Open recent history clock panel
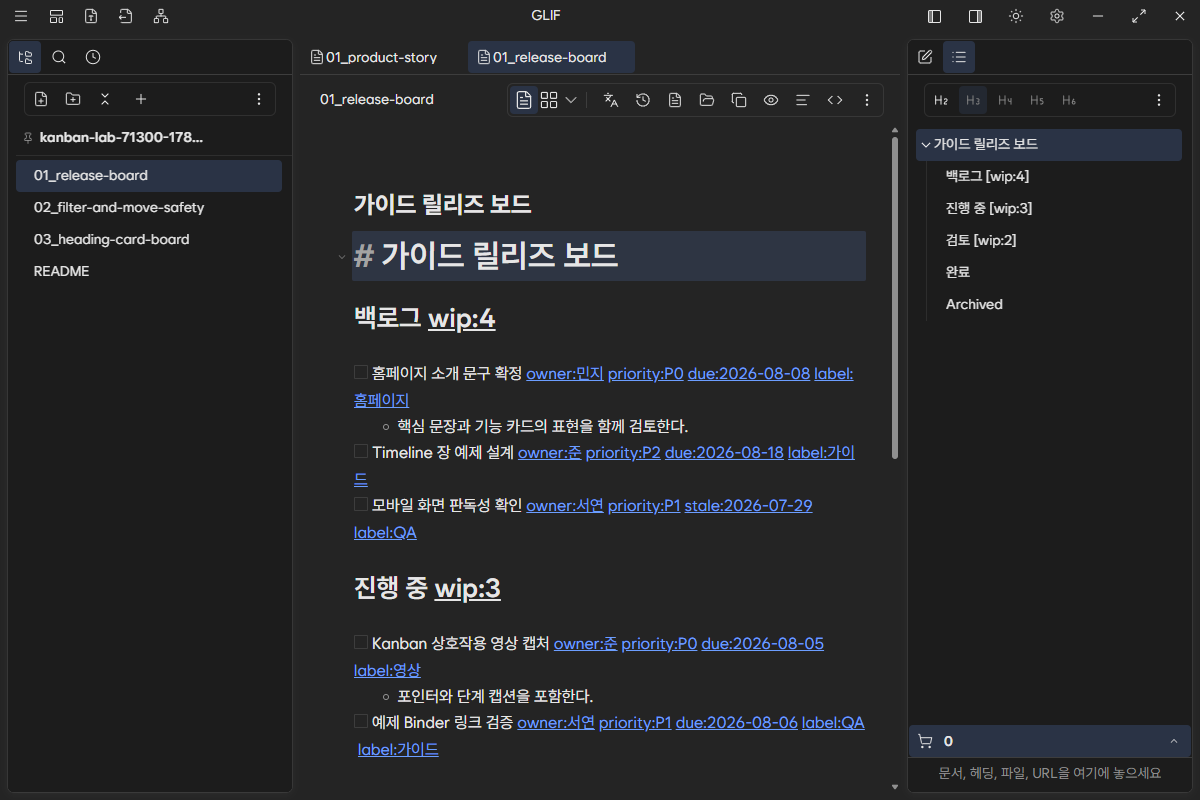This screenshot has height=800, width=1200. click(x=93, y=57)
